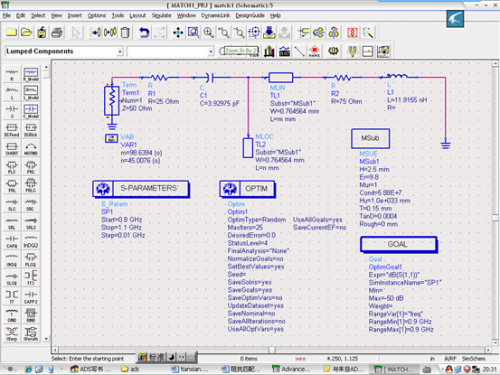Click the MSub substrate block

tap(370, 138)
